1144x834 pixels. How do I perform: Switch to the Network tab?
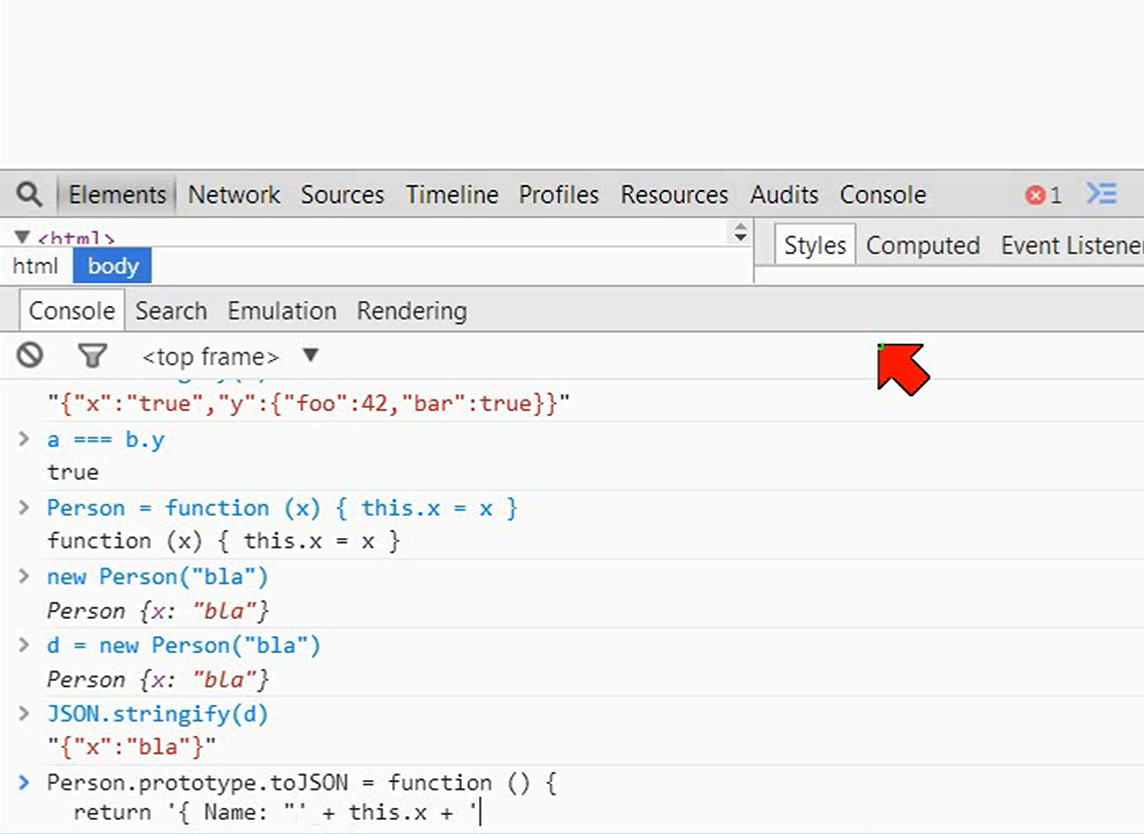234,195
